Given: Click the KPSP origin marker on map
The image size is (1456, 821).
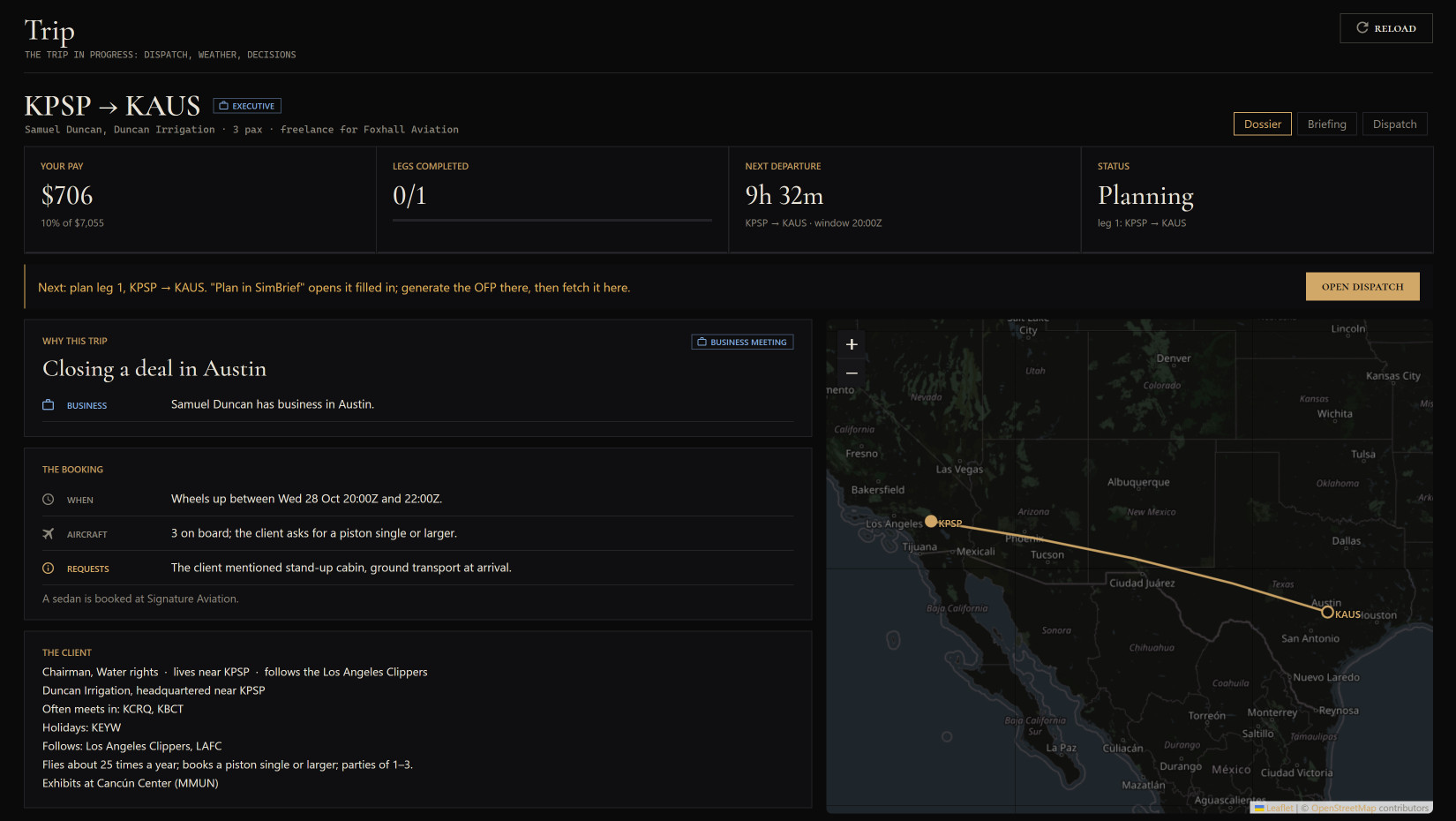Looking at the screenshot, I should point(931,522).
